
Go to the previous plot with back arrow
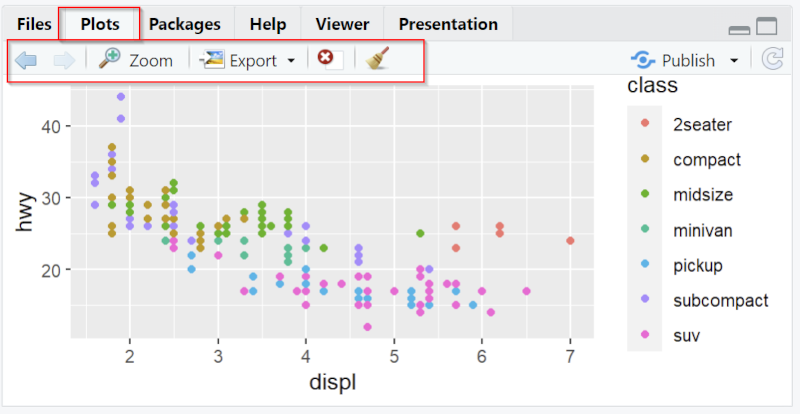coord(26,60)
